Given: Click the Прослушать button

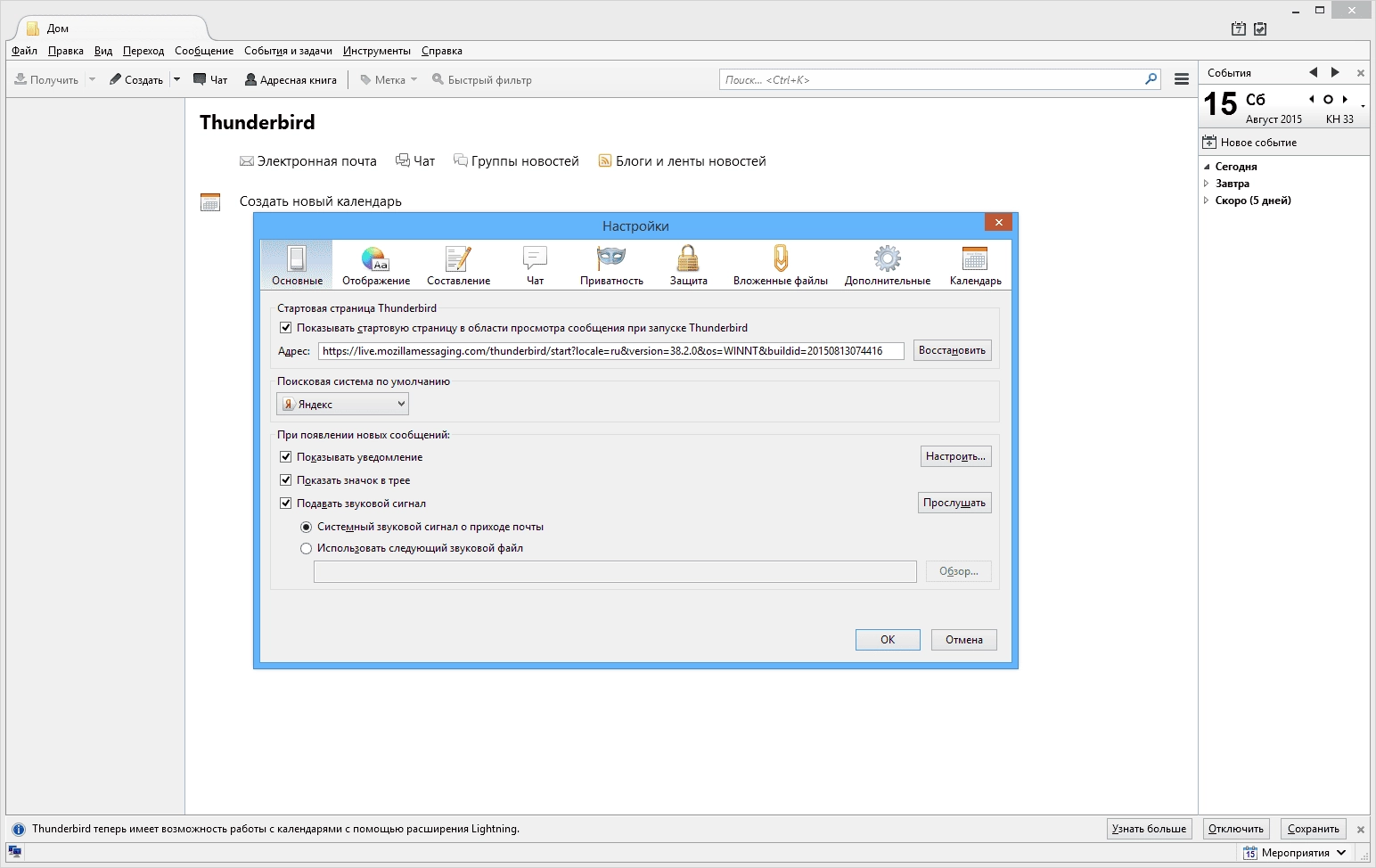Looking at the screenshot, I should [954, 503].
